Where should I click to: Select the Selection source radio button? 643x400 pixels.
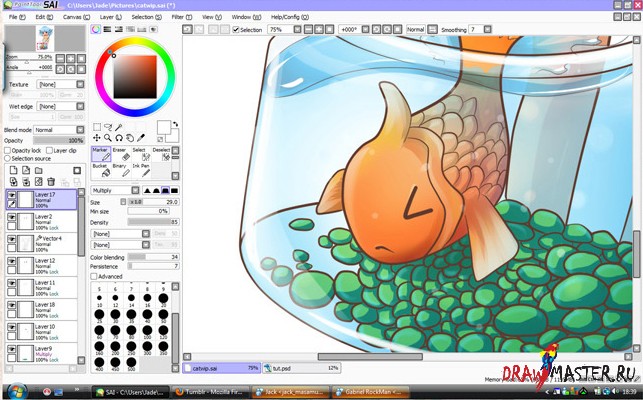pos(7,158)
